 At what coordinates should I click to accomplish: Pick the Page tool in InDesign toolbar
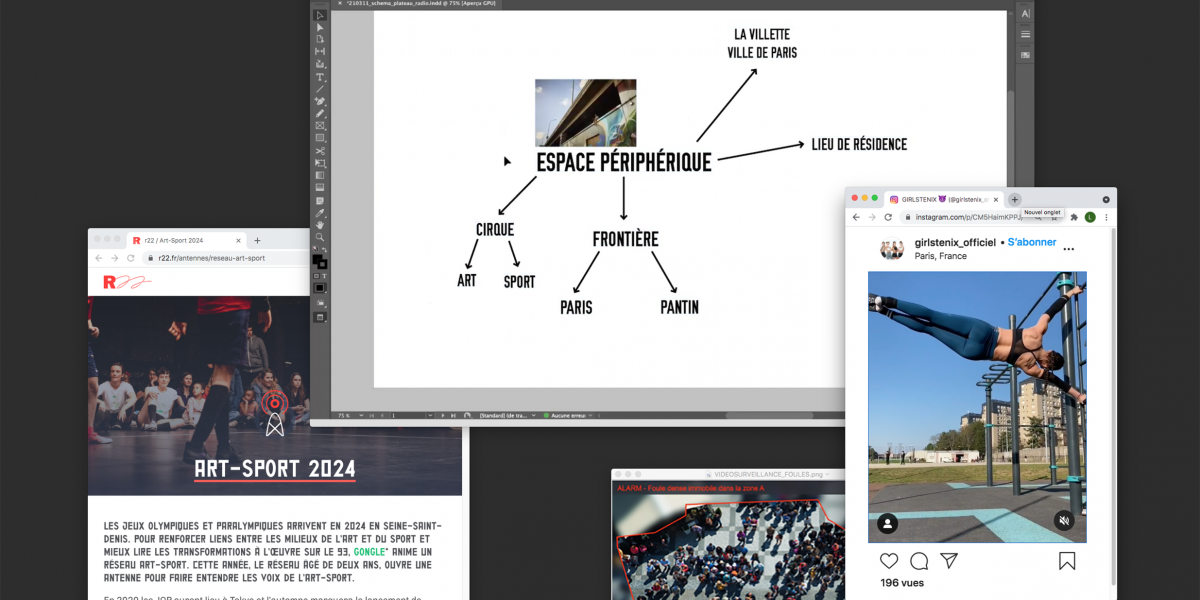tap(320, 39)
